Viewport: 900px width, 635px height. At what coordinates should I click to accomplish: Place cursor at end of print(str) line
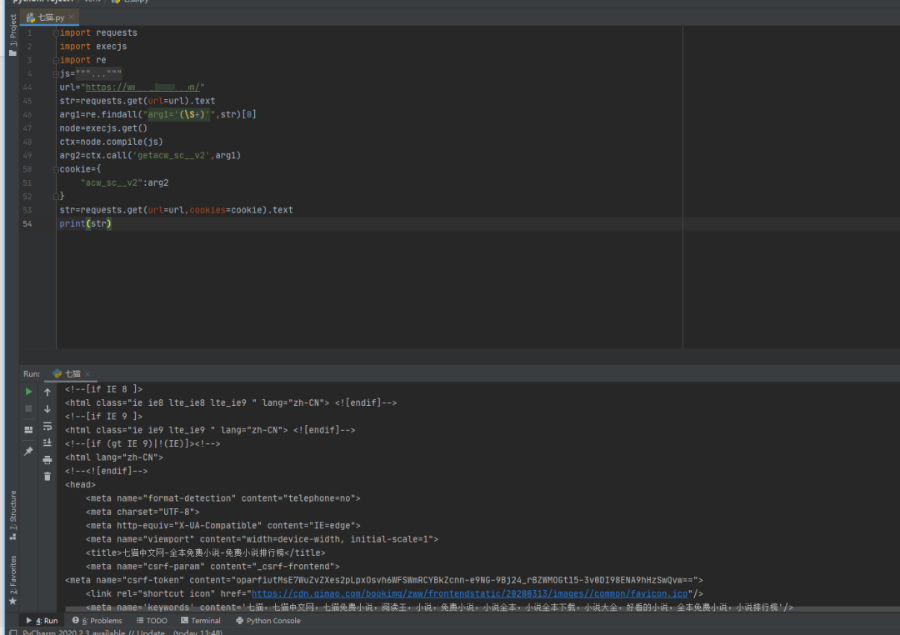click(x=112, y=224)
